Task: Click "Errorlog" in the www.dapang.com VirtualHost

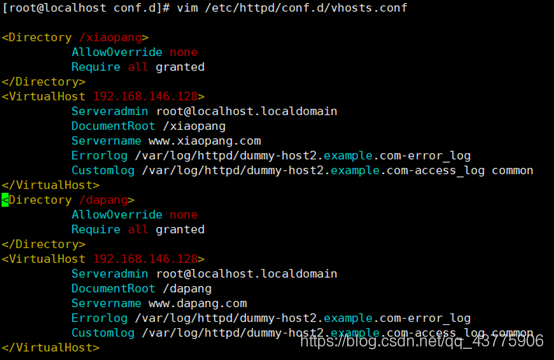Action: pyautogui.click(x=100, y=318)
